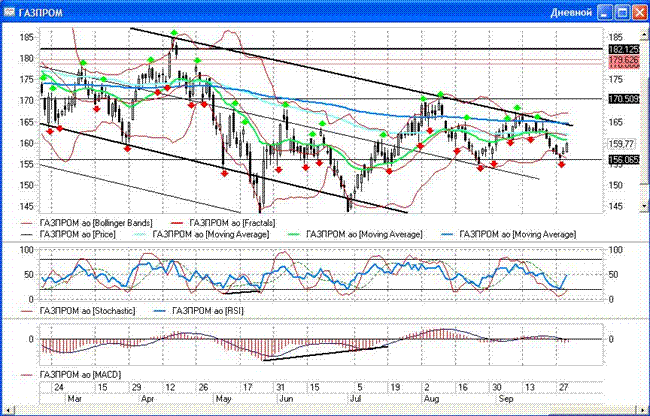
Task: Click the chart window icon beside ГАЗПРОМ title
Action: tap(9, 12)
